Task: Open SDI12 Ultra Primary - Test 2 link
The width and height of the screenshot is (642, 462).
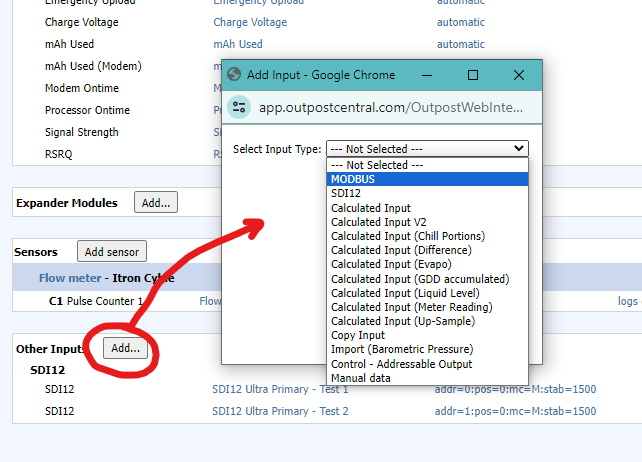Action: [x=280, y=411]
